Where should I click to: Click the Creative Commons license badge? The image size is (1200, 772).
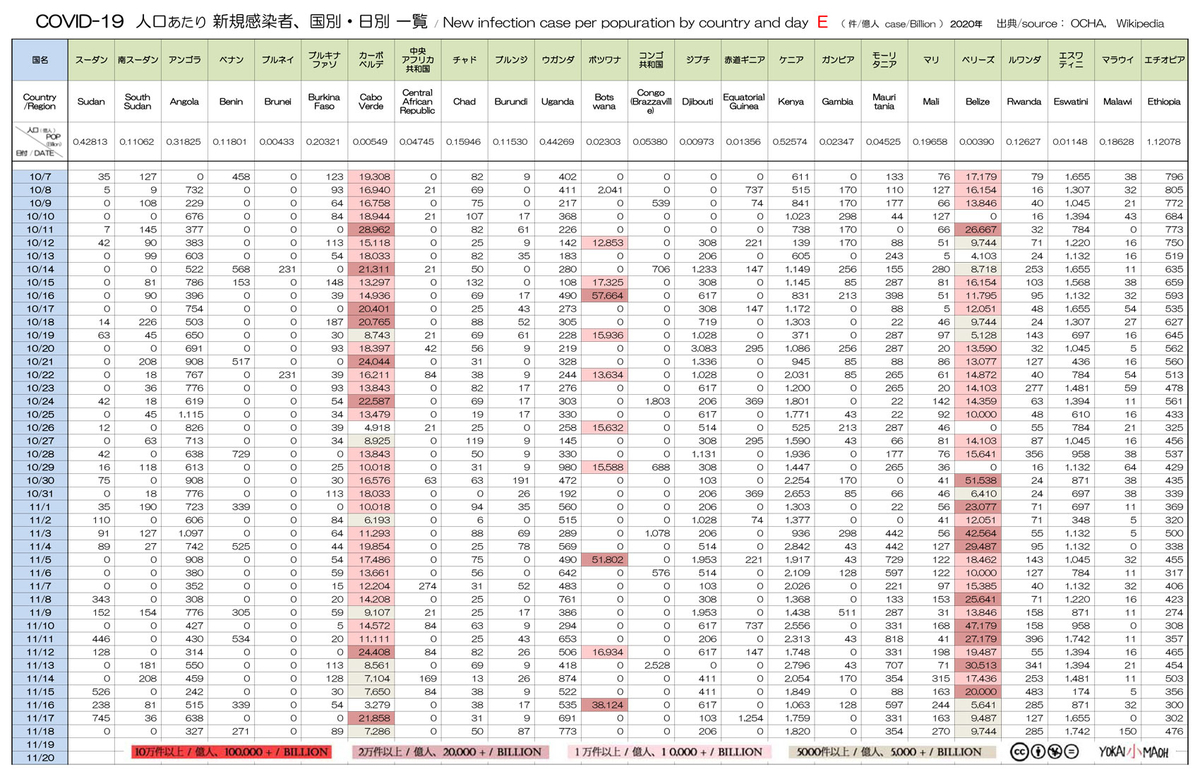(1044, 751)
